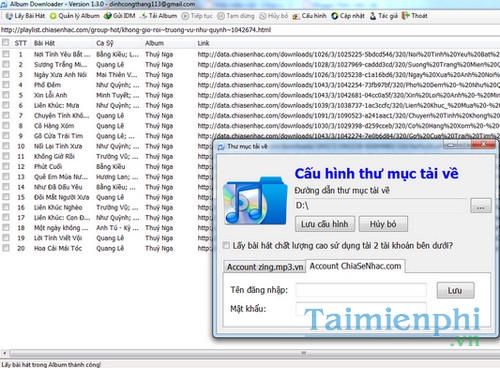Click the Tạm dừng toolbar button

tap(235, 16)
